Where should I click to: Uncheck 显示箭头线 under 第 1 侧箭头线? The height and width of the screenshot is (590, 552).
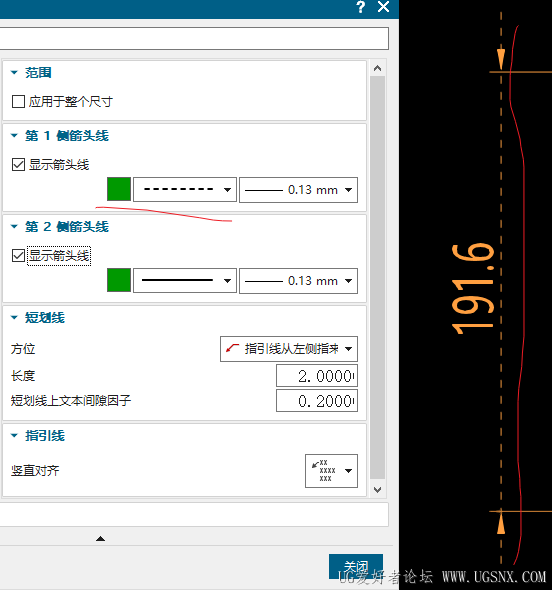18,164
